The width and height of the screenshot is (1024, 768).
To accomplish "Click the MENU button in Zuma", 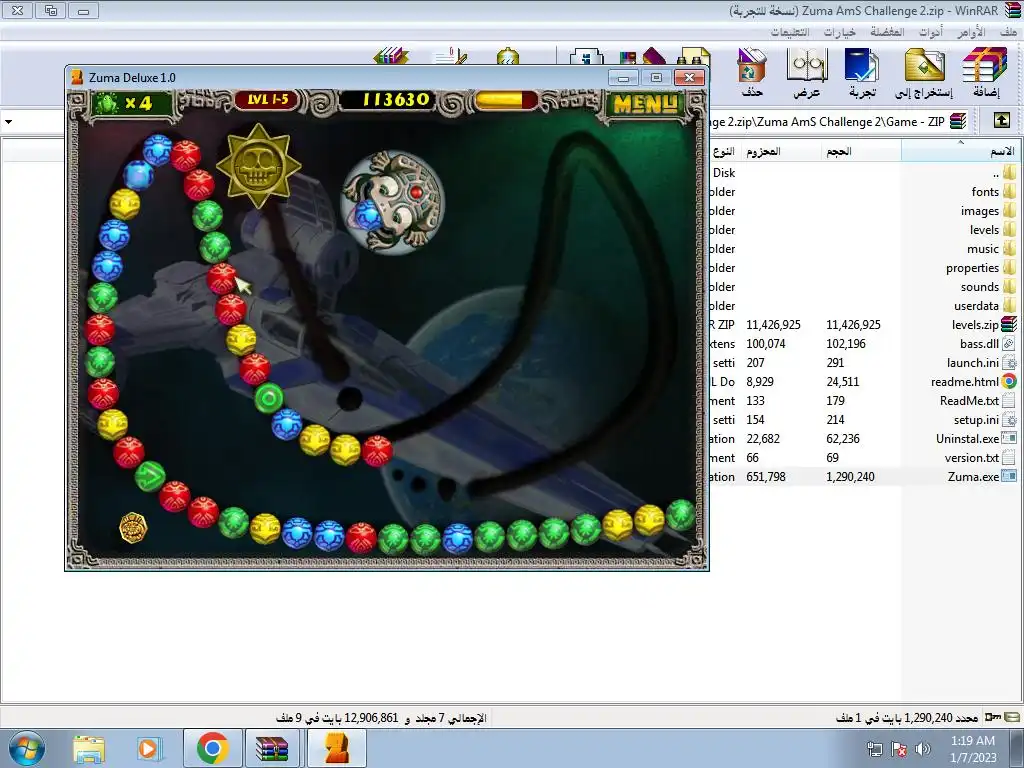I will coord(645,104).
